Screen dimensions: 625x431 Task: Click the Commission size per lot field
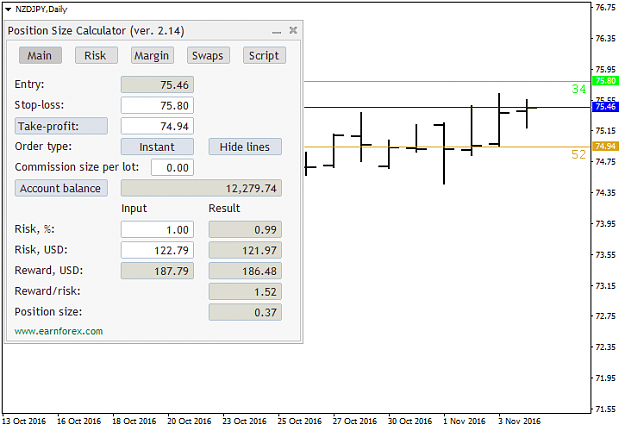point(172,167)
